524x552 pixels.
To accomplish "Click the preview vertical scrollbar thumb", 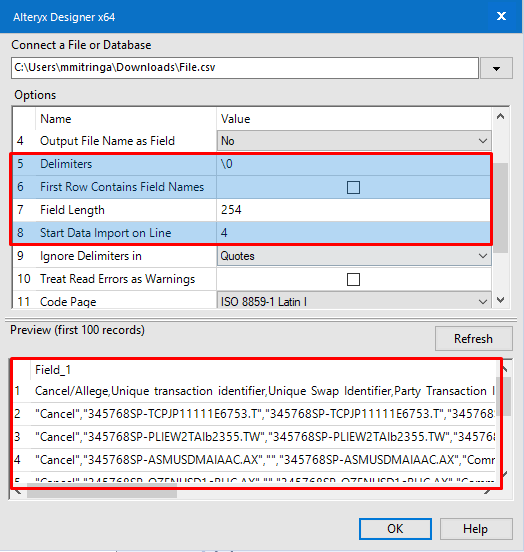I will (x=504, y=396).
